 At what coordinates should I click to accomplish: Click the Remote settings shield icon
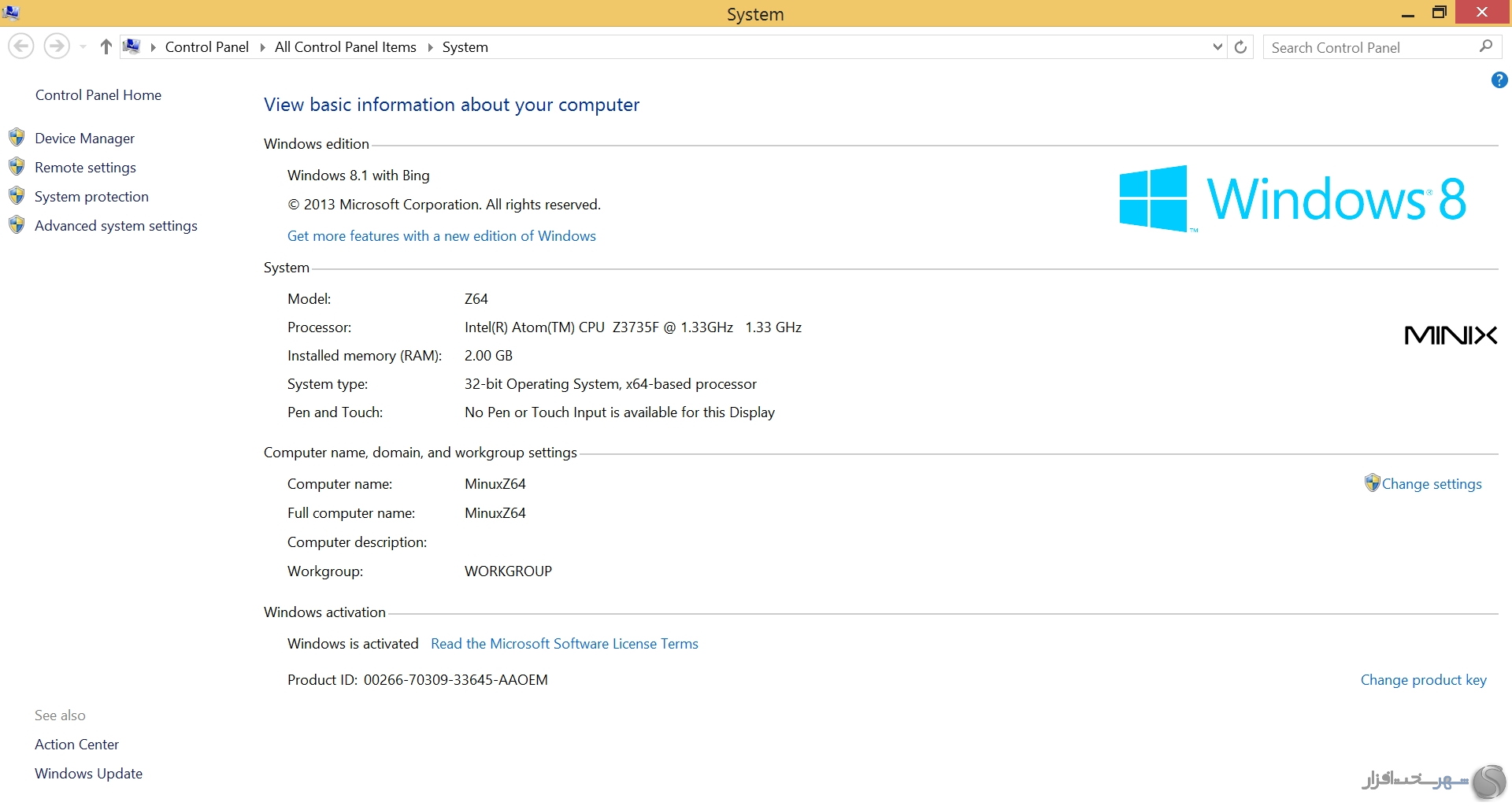click(x=17, y=167)
